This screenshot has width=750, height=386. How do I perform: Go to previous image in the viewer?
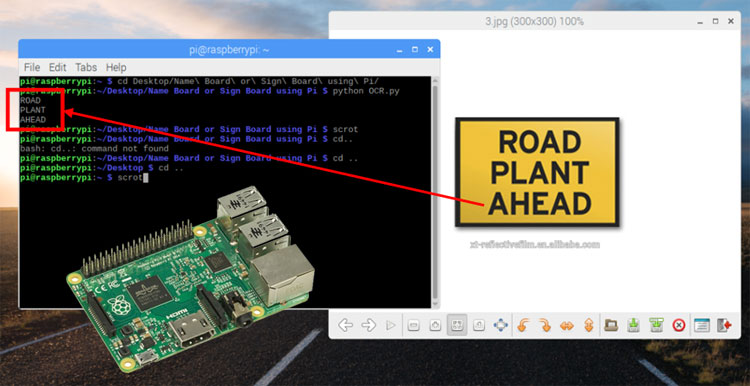pos(345,326)
